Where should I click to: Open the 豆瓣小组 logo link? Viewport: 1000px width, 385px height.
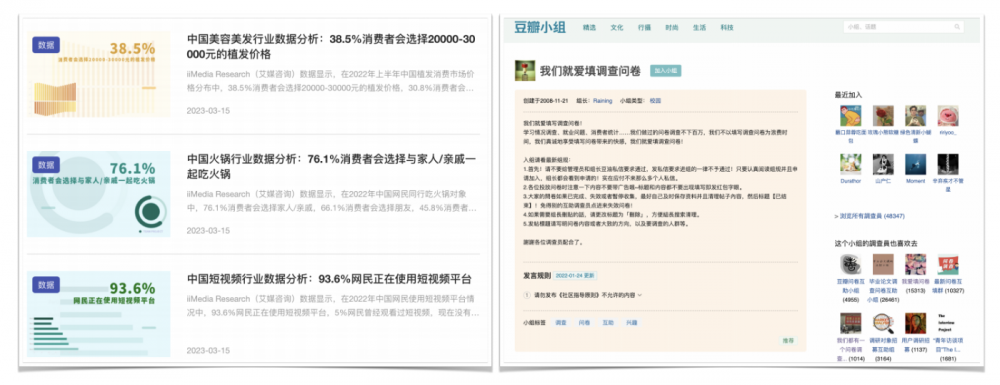pyautogui.click(x=540, y=27)
